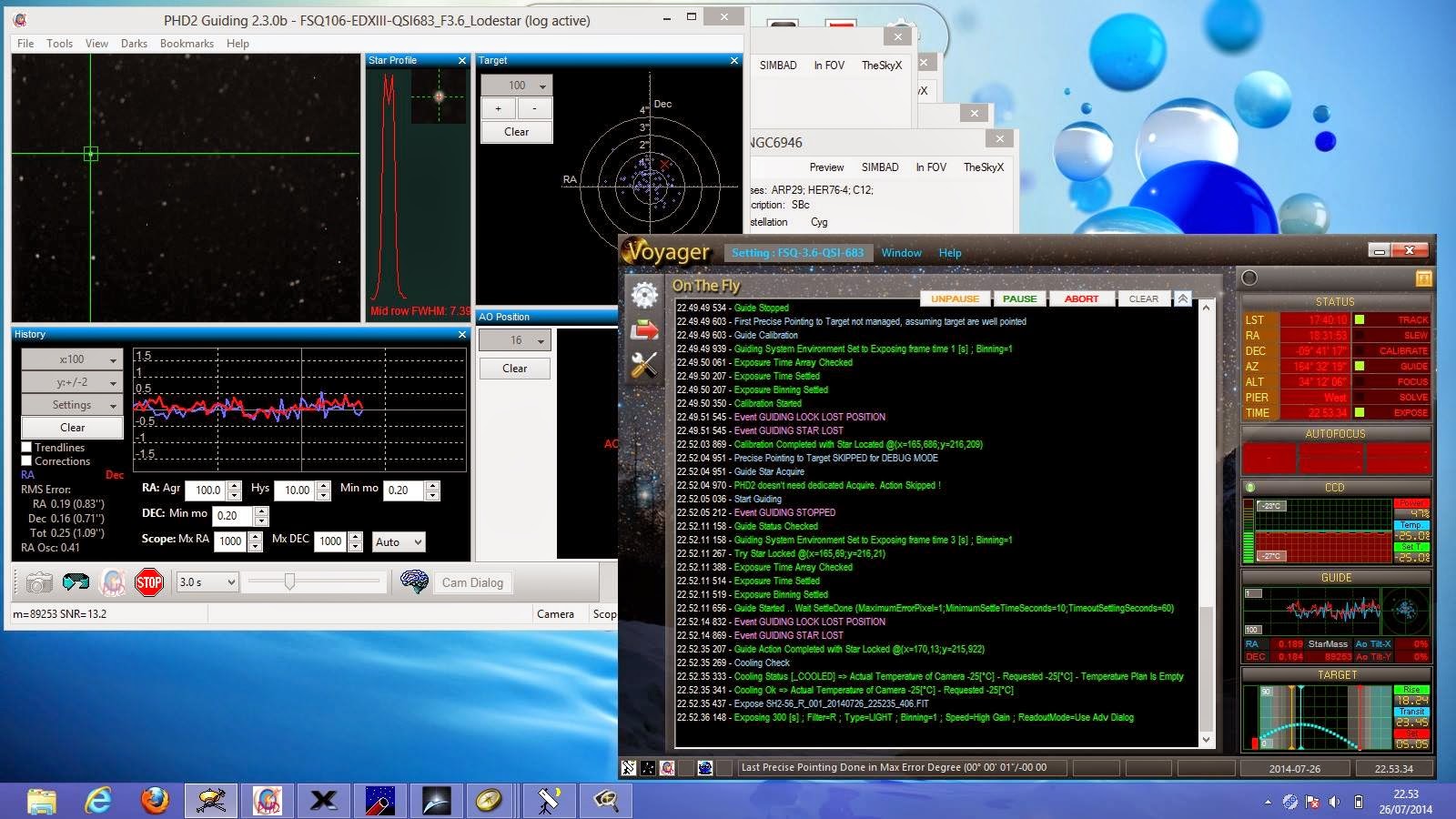Screen dimensions: 1456x819
Task: Click telescope app icon in taskbar
Action: (x=549, y=801)
